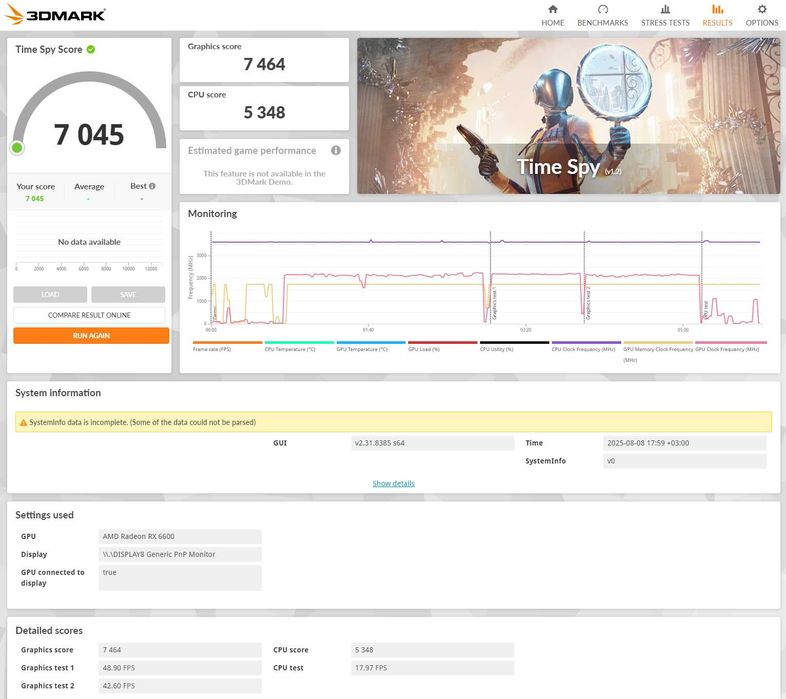Click the orange RUN AGAIN button

(91, 335)
